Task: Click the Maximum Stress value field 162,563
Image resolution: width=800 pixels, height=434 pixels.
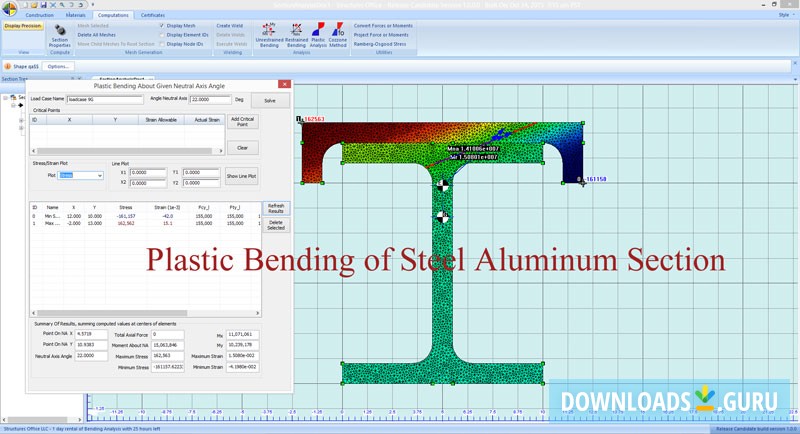Action: point(167,356)
